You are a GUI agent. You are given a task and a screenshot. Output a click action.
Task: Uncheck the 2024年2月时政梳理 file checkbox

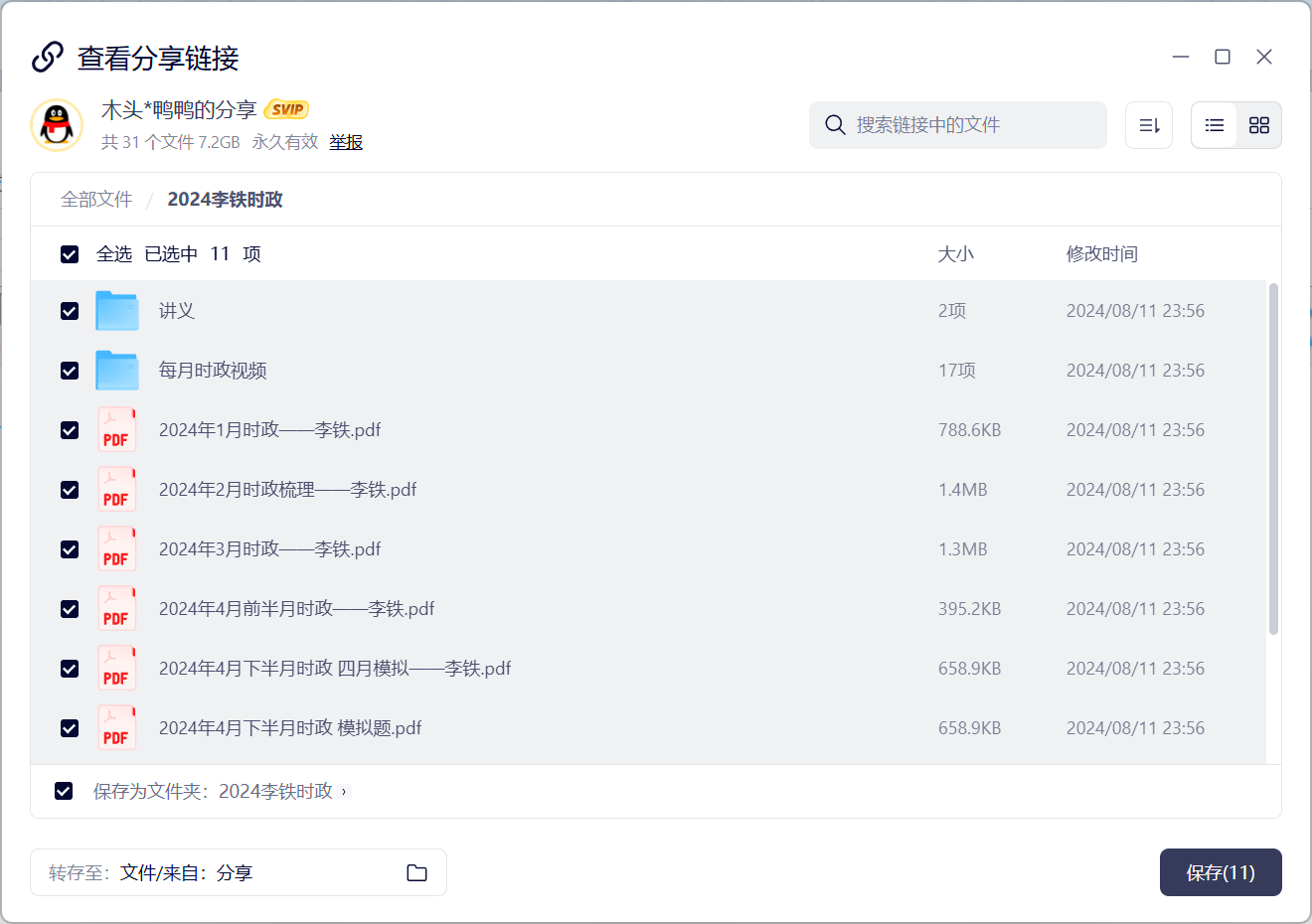click(70, 490)
